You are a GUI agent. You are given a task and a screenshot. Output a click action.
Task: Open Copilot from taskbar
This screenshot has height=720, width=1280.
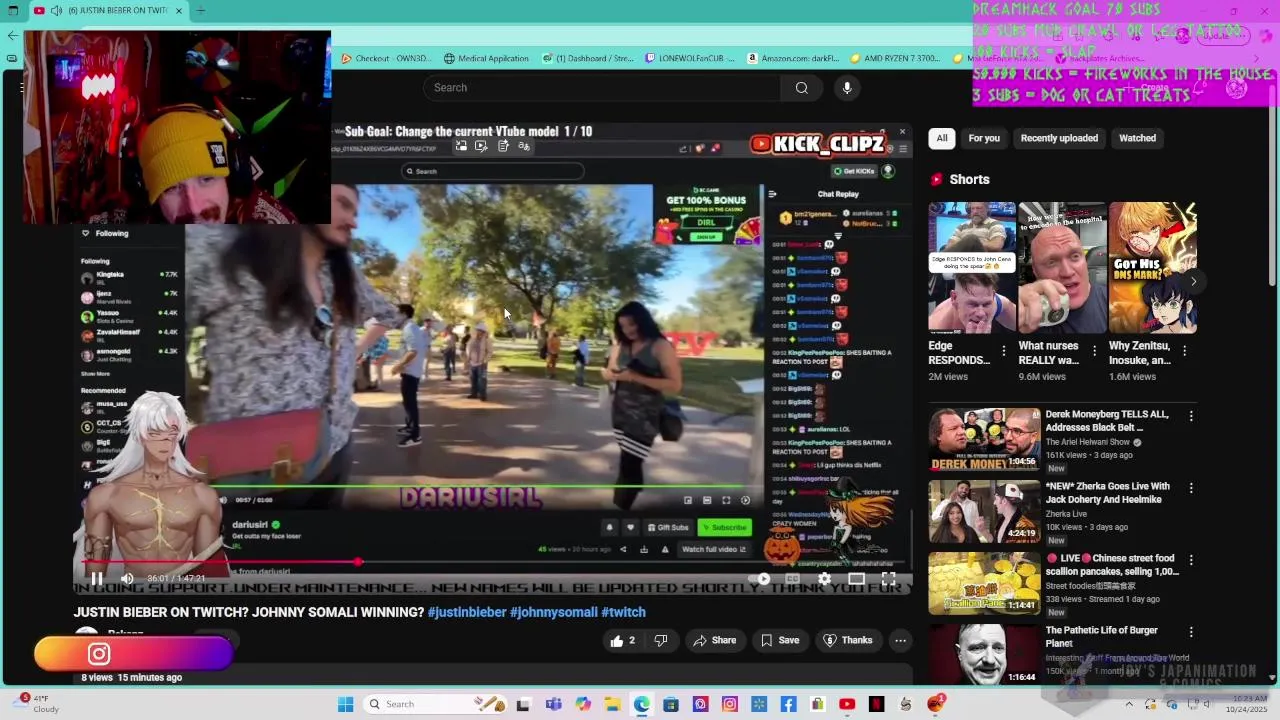[583, 704]
